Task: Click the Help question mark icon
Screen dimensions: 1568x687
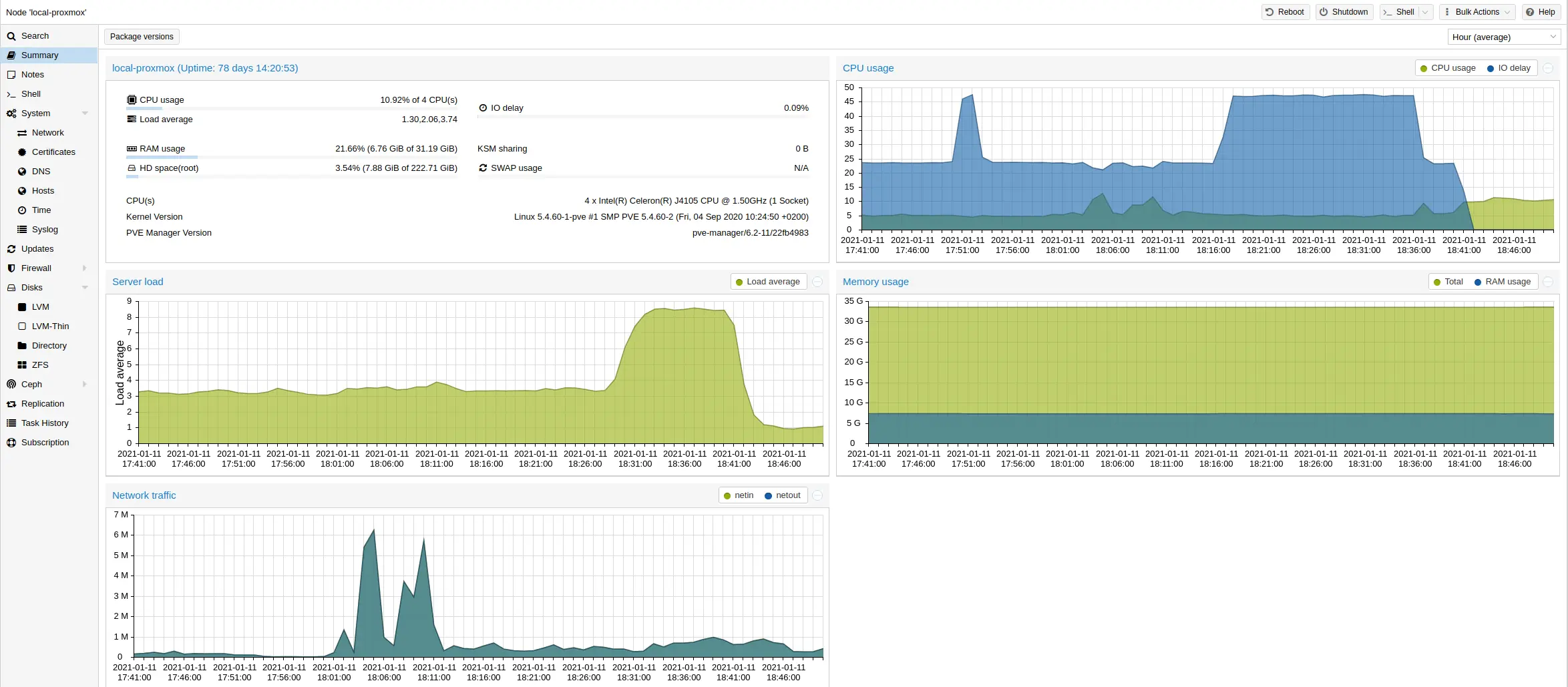Action: pyautogui.click(x=1530, y=12)
